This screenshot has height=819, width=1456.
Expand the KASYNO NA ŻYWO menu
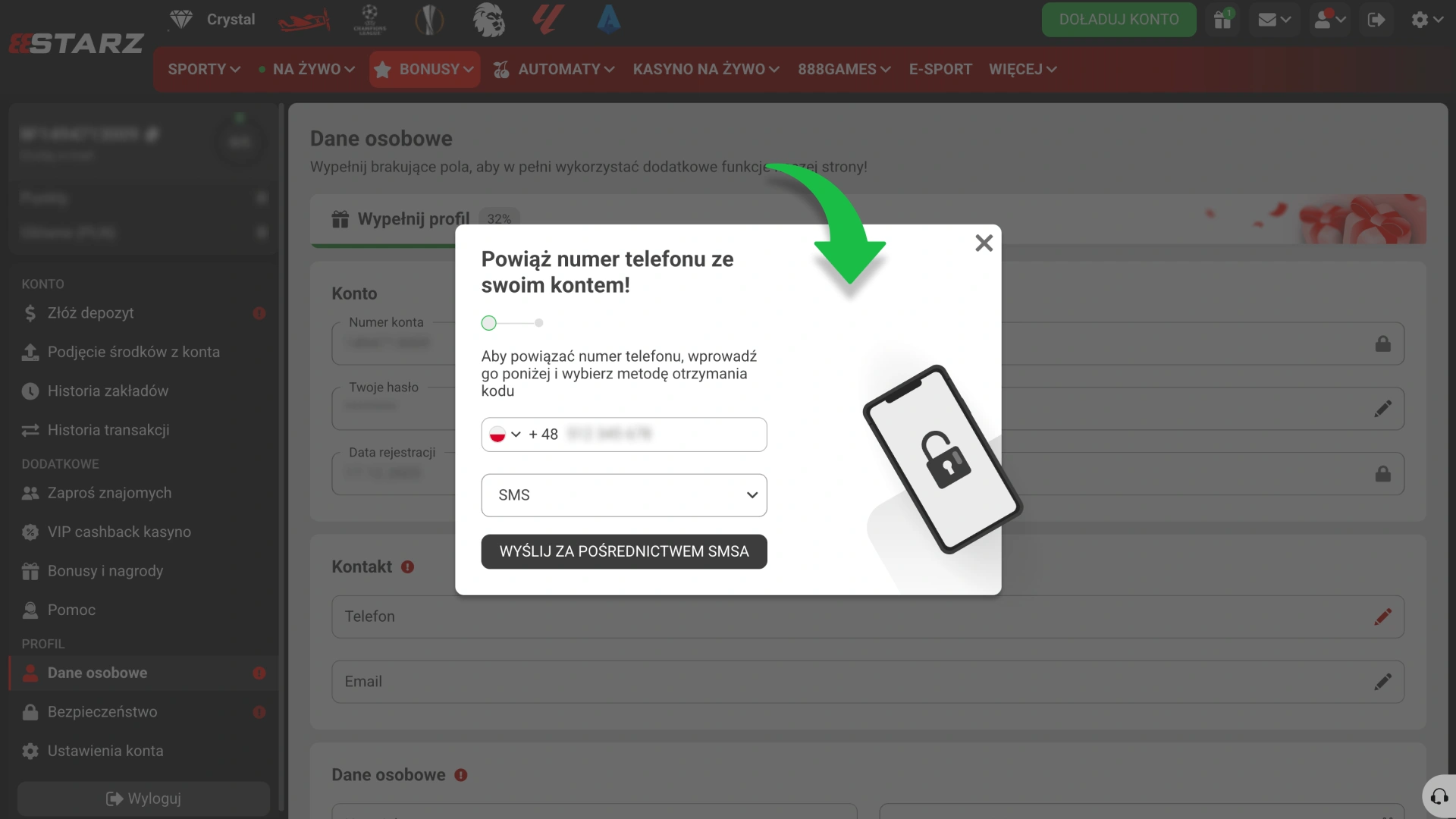coord(706,69)
